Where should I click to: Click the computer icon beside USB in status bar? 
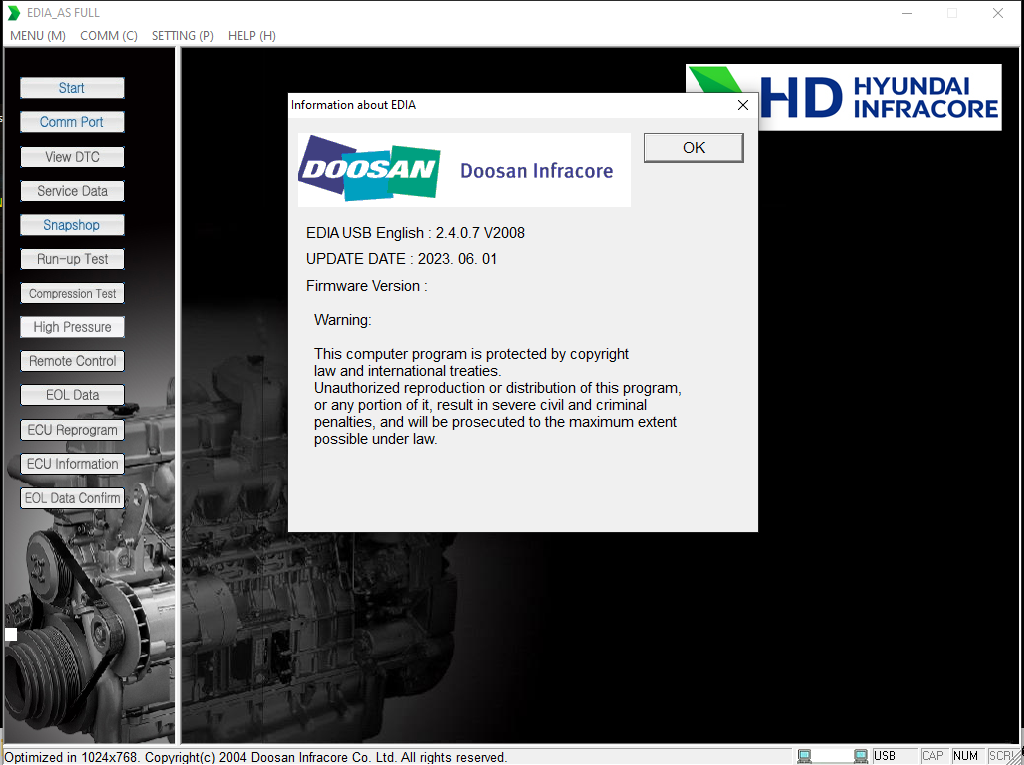(861, 756)
